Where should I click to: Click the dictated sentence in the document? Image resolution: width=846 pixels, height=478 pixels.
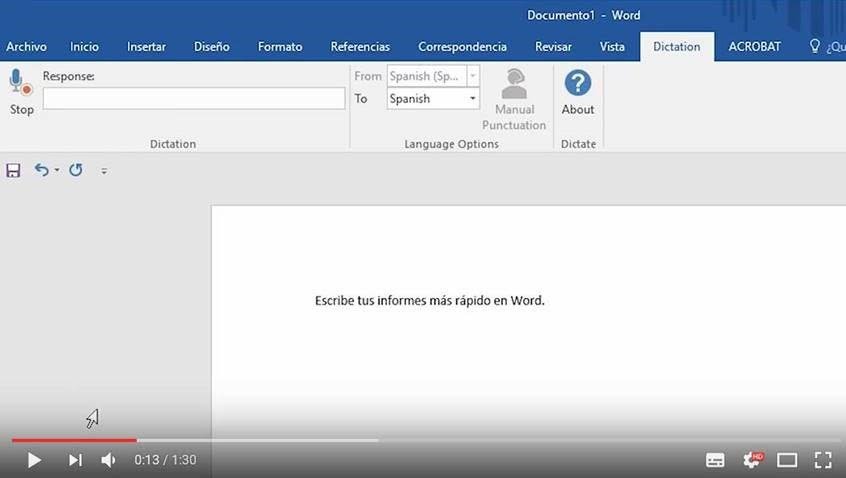click(429, 301)
